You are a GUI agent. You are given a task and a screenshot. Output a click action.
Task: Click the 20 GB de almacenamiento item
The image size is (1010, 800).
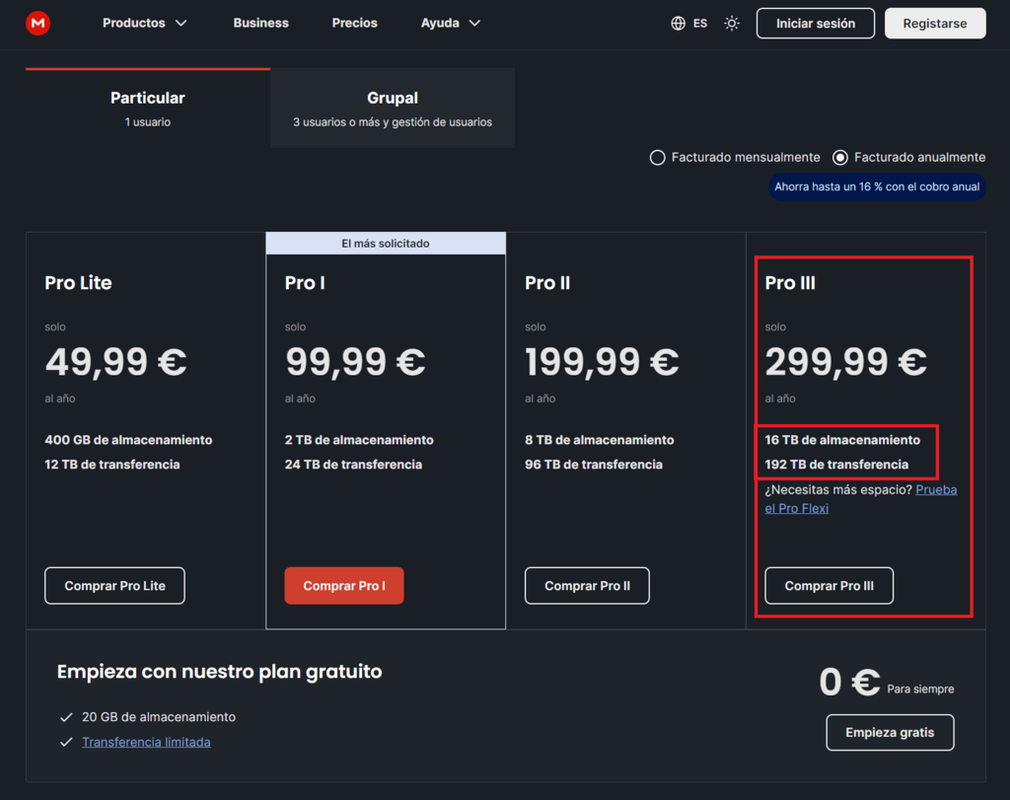pyautogui.click(x=158, y=717)
